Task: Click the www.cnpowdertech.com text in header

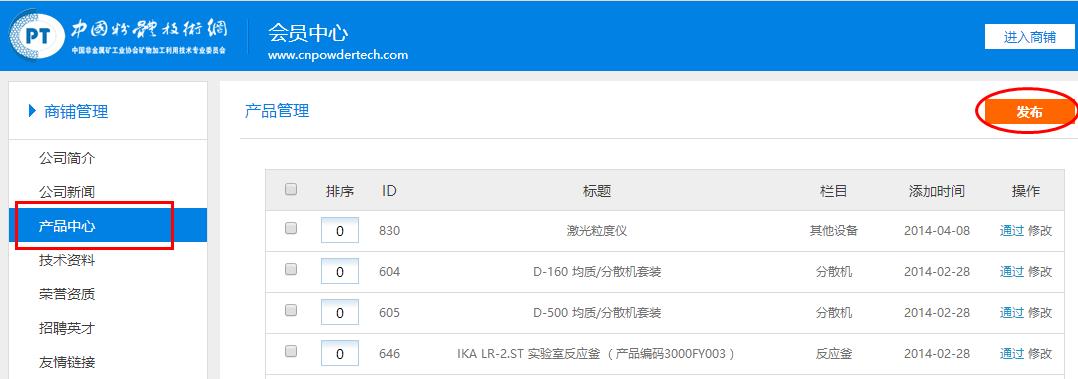Action: tap(338, 54)
